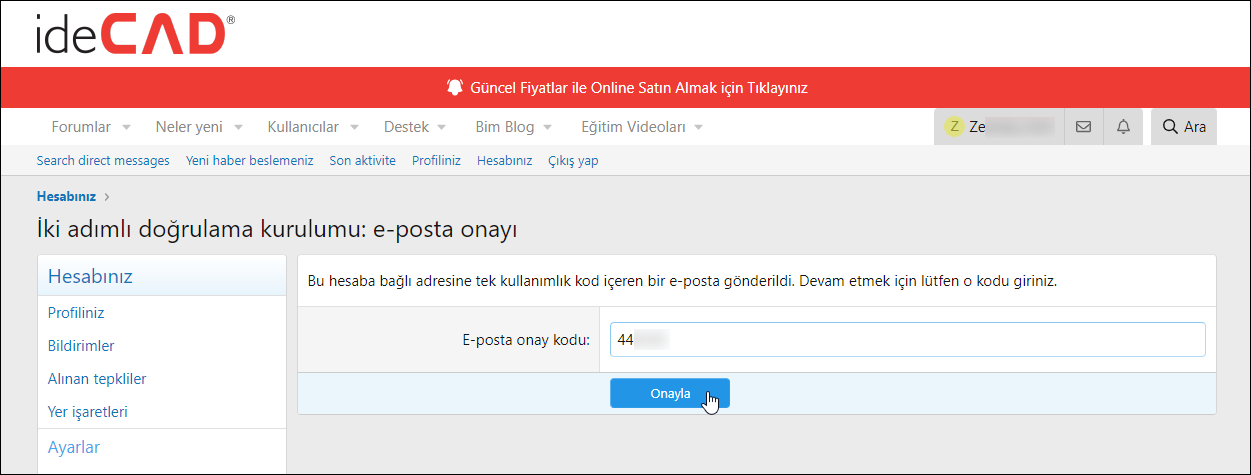1251x475 pixels.
Task: Open Search direct messages link
Action: (x=103, y=160)
